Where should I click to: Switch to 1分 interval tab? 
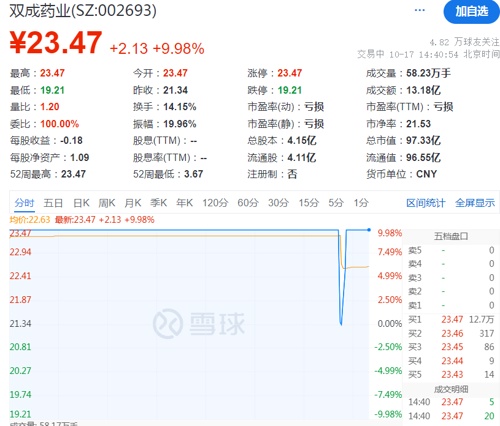361,202
